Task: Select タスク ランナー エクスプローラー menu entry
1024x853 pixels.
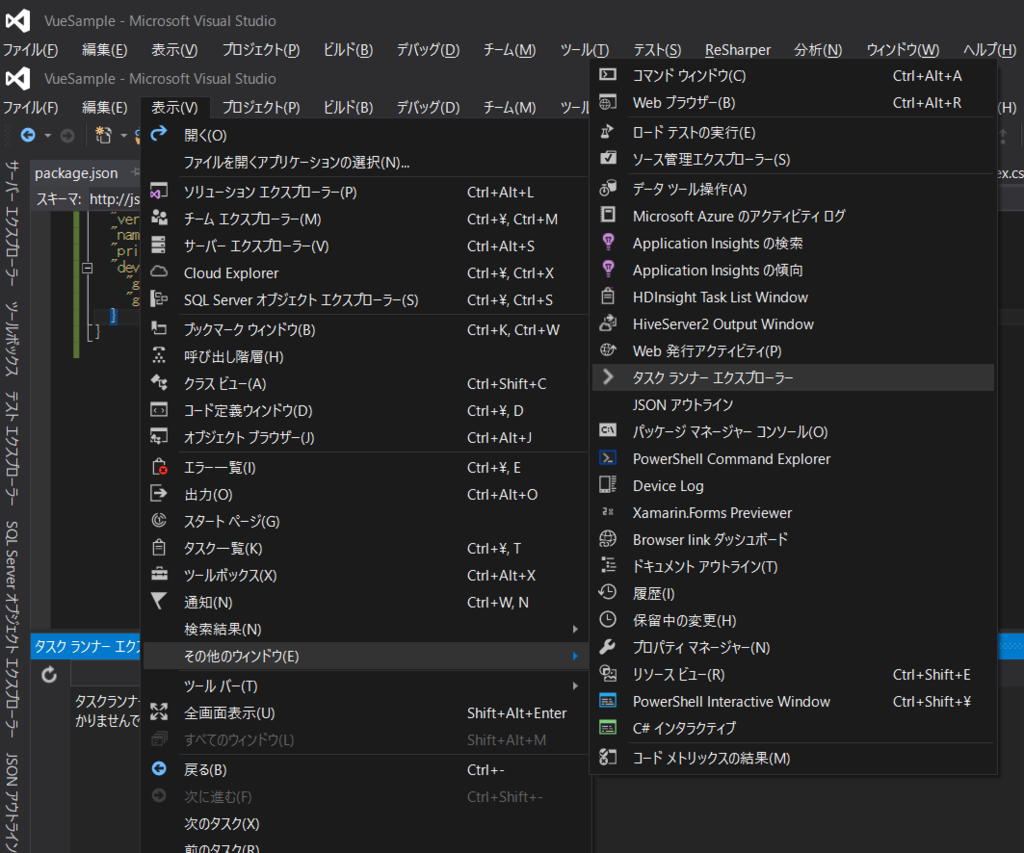Action: [793, 378]
